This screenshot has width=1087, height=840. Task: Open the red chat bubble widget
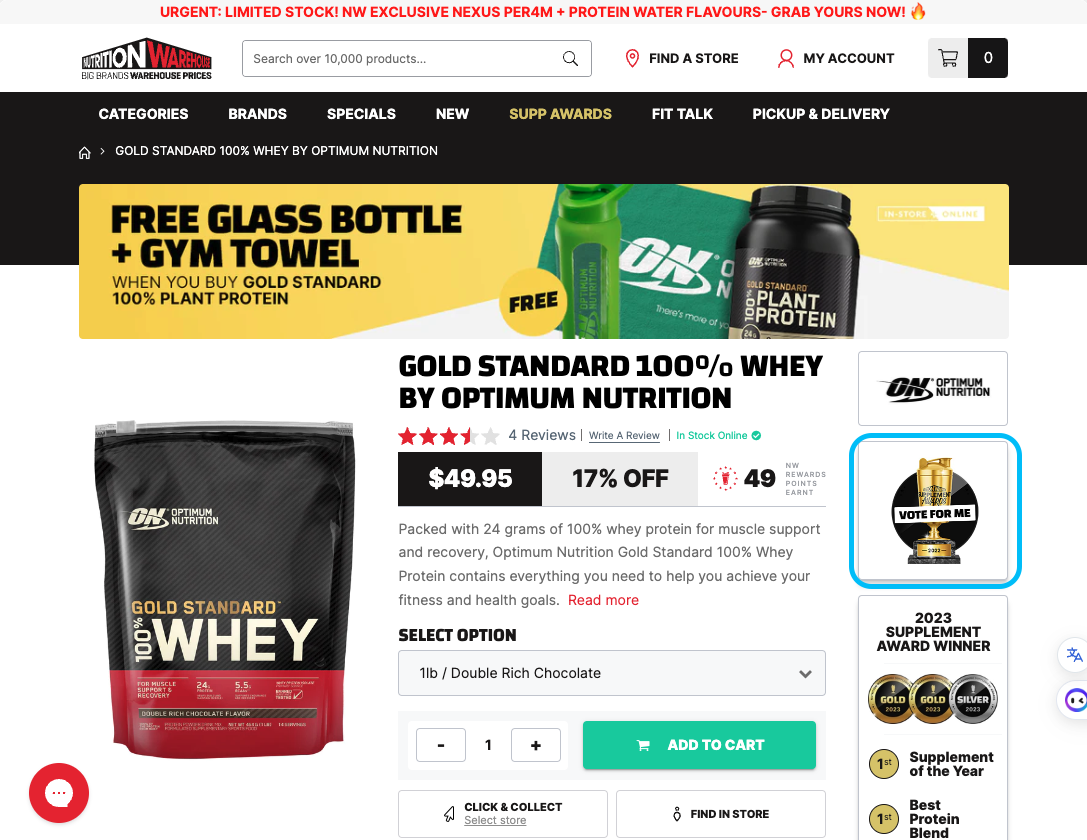[x=59, y=793]
